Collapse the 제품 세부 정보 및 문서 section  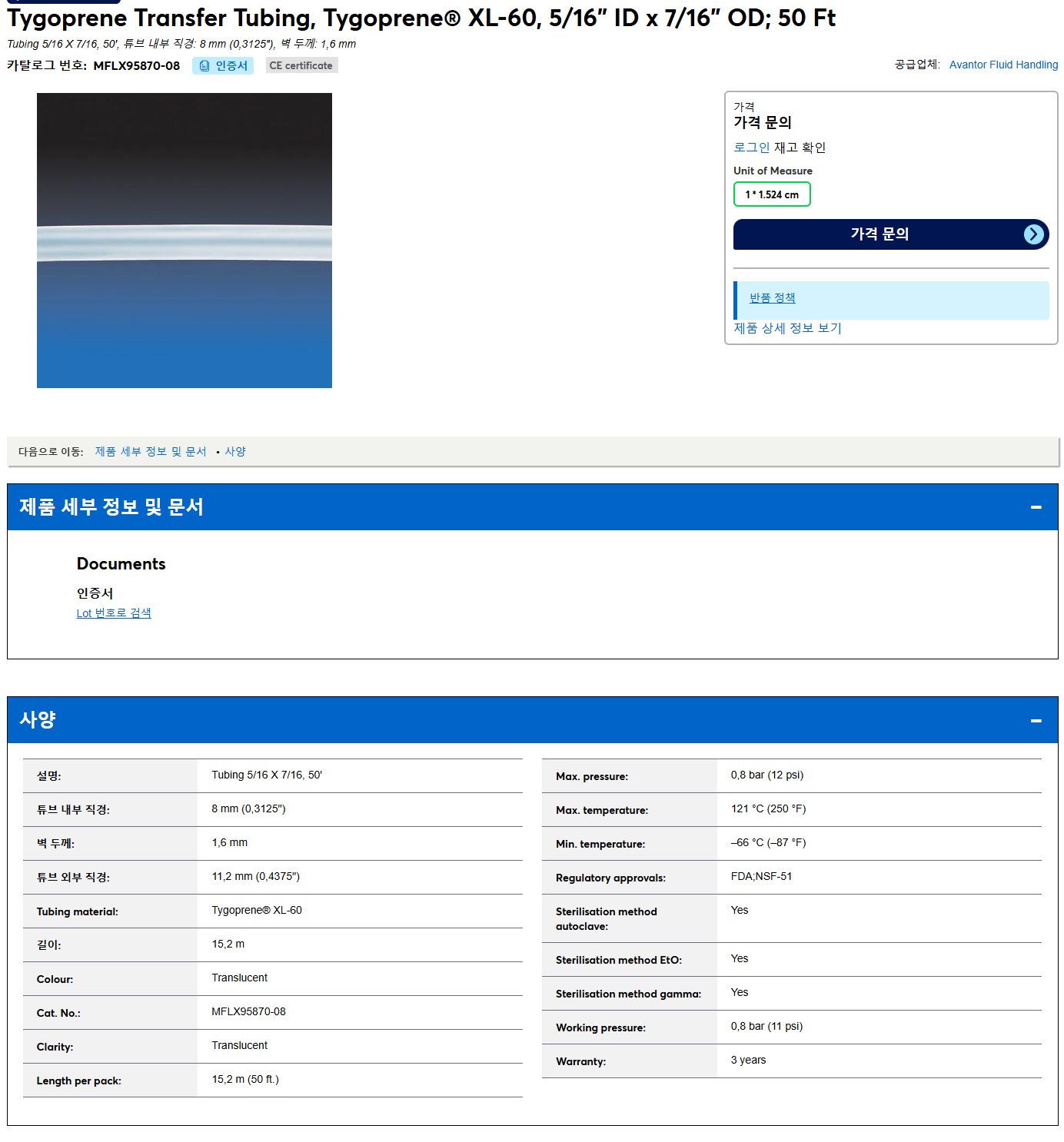point(1036,507)
